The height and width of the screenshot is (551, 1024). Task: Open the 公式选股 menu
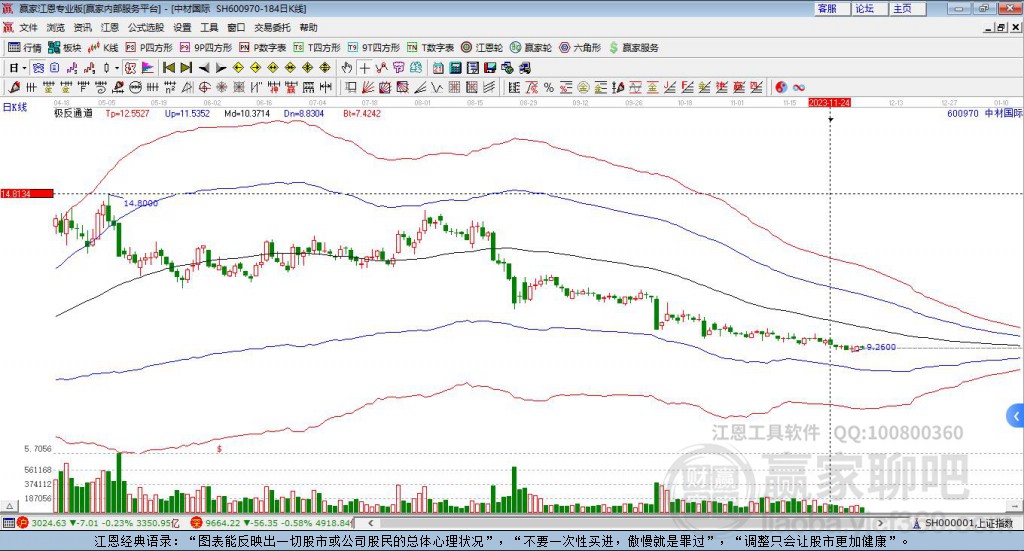point(146,27)
